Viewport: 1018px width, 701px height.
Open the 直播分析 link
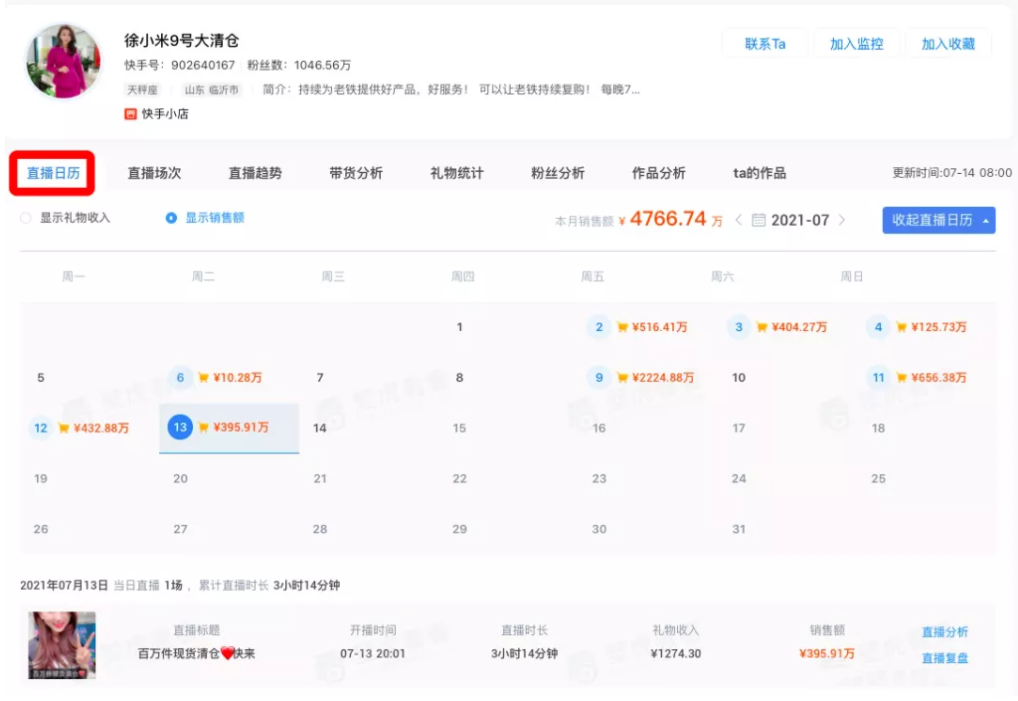coord(945,632)
